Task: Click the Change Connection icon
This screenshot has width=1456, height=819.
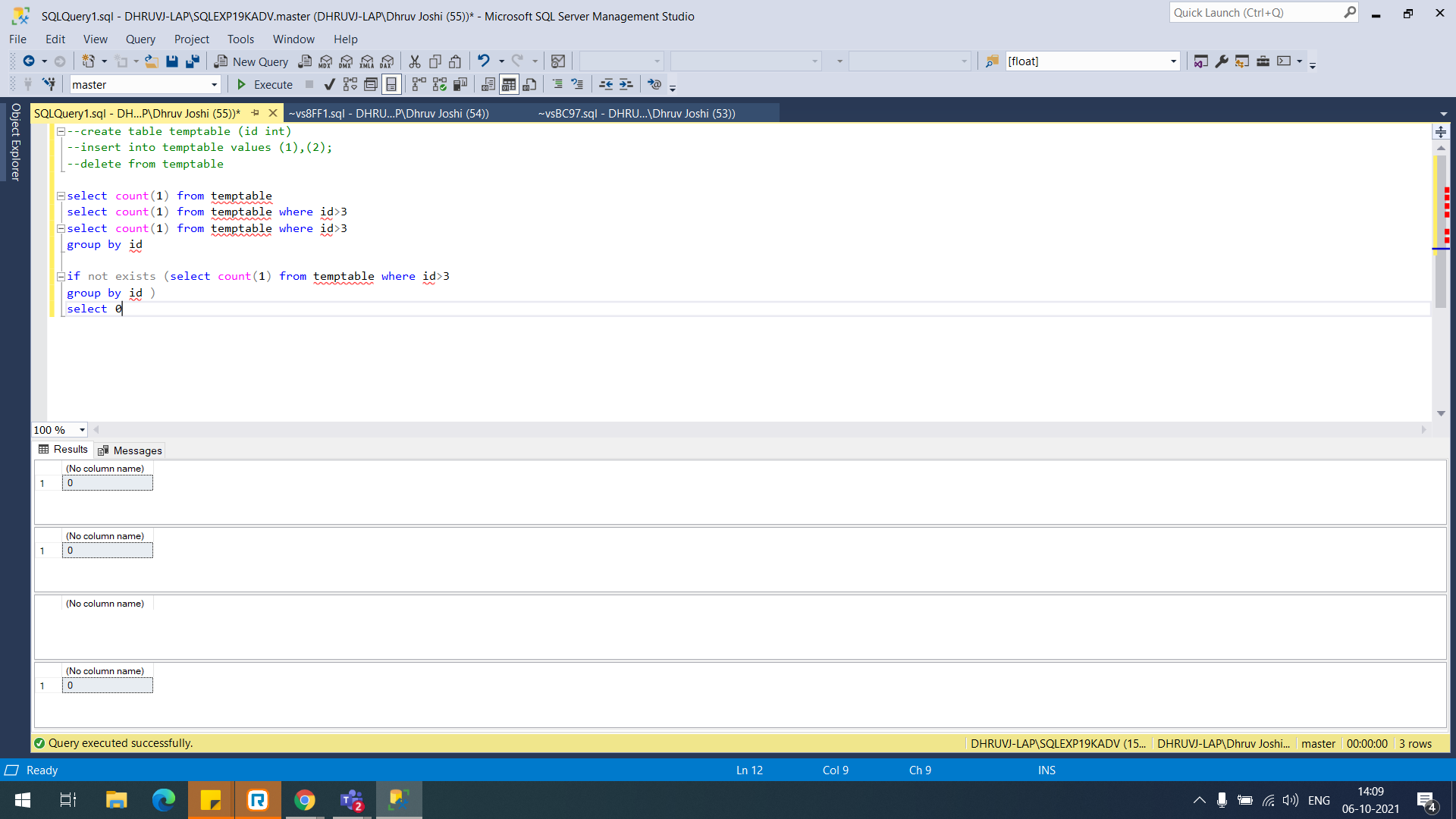Action: pyautogui.click(x=49, y=84)
